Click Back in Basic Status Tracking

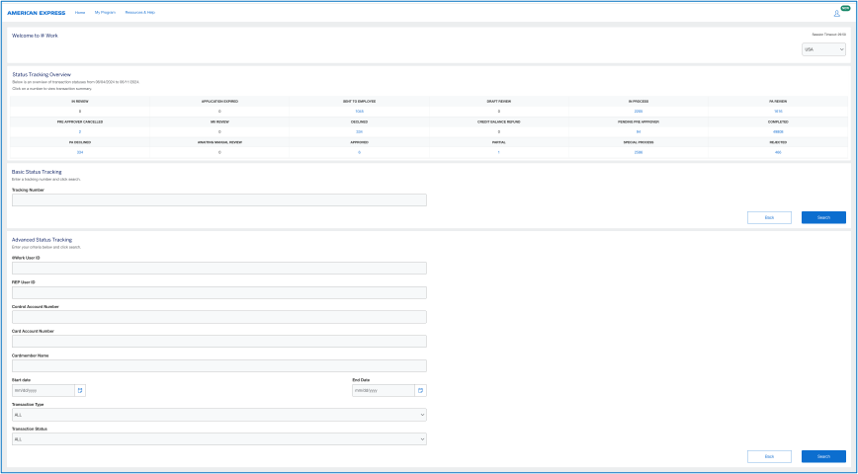[x=769, y=217]
